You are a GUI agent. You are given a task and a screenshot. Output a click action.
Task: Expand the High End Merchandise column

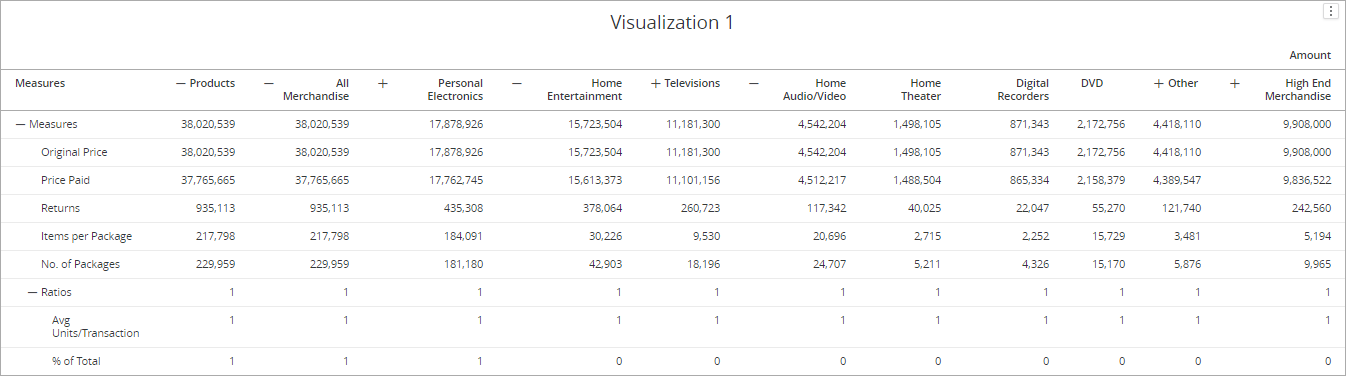point(1234,84)
